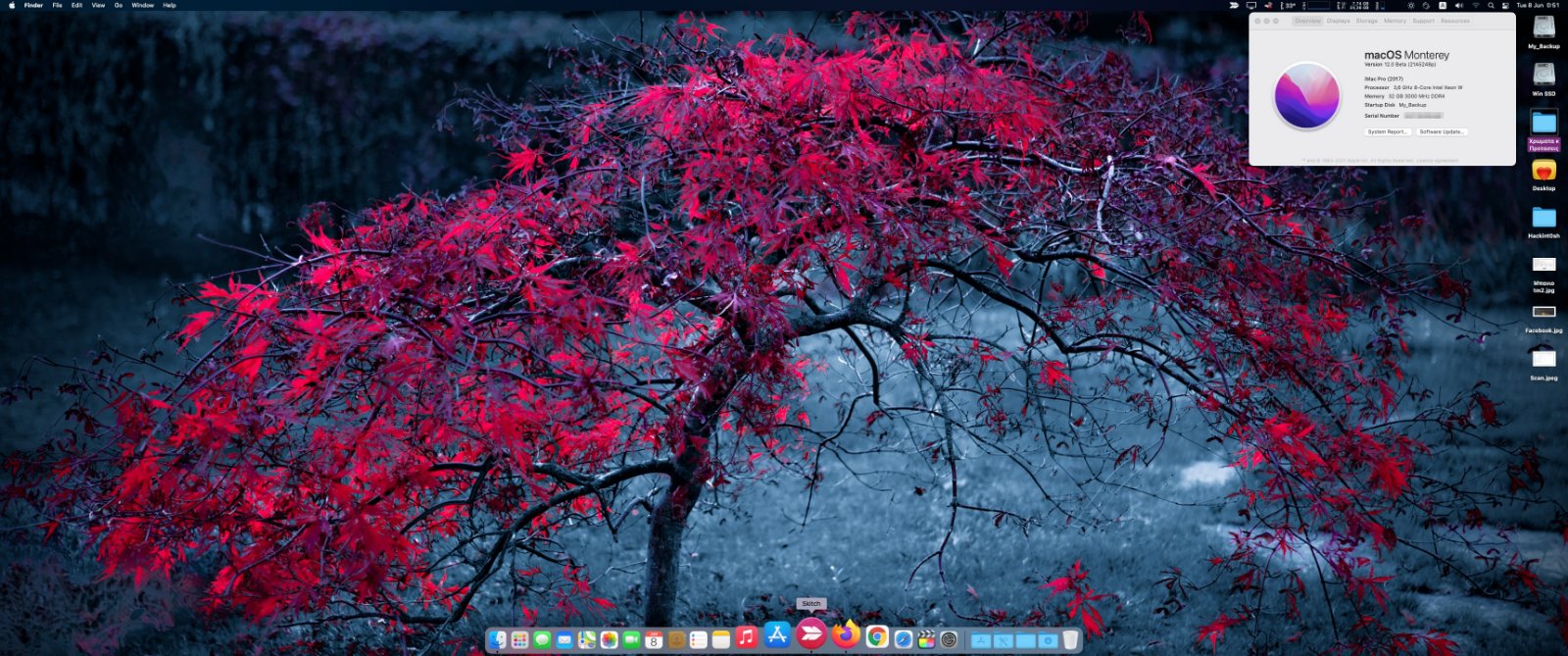
Task: Launch Reminders from the Dock
Action: click(x=699, y=639)
